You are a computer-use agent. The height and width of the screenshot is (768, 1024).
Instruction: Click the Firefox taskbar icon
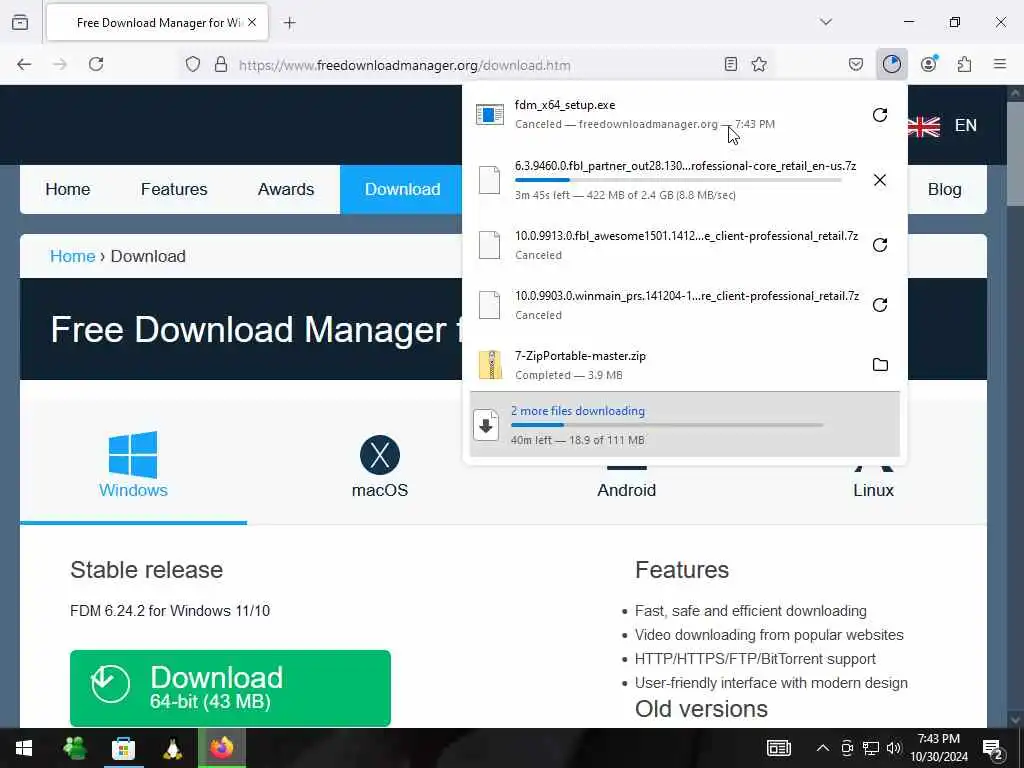(x=222, y=748)
